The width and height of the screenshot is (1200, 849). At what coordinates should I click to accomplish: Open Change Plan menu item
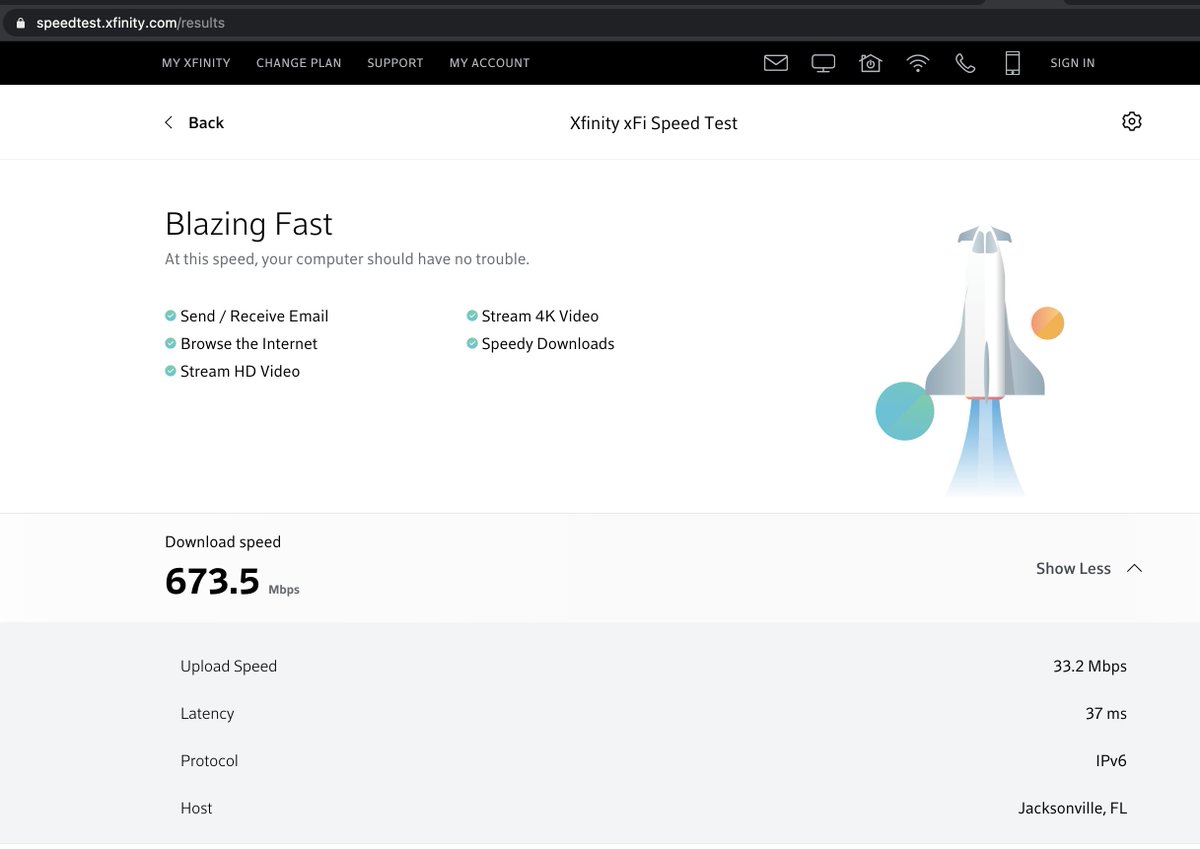pyautogui.click(x=299, y=63)
